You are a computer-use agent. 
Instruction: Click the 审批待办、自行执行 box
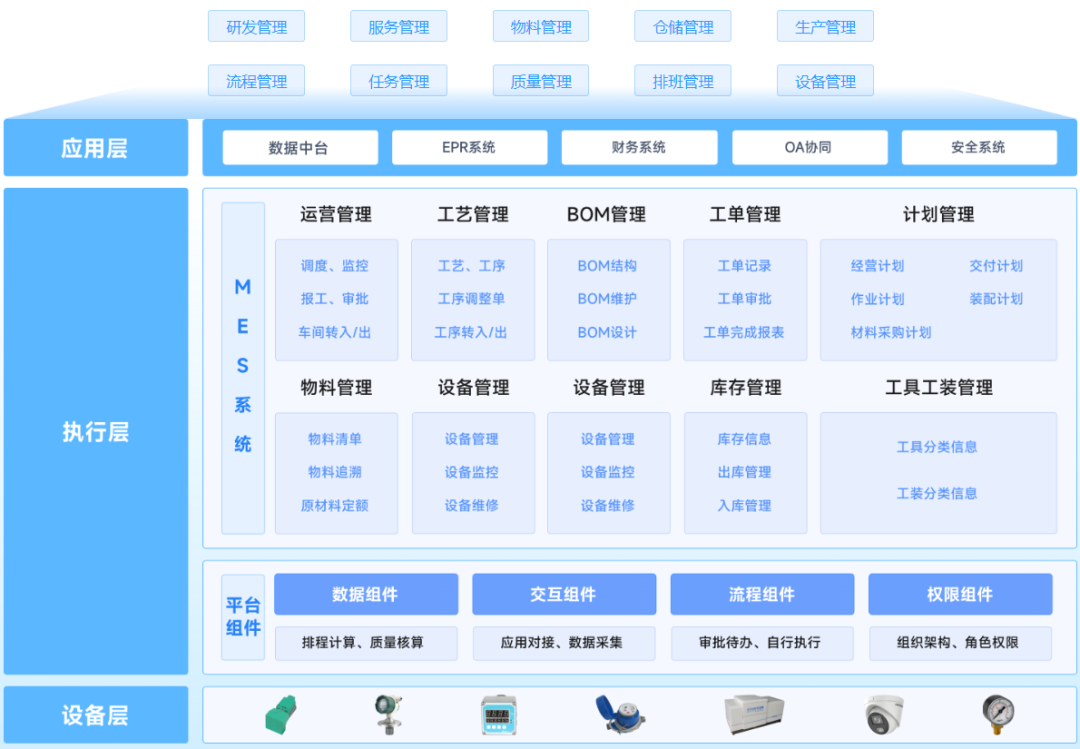click(x=761, y=643)
